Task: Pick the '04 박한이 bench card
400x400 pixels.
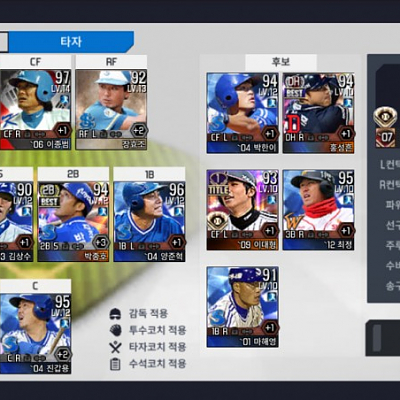Action: (242, 113)
